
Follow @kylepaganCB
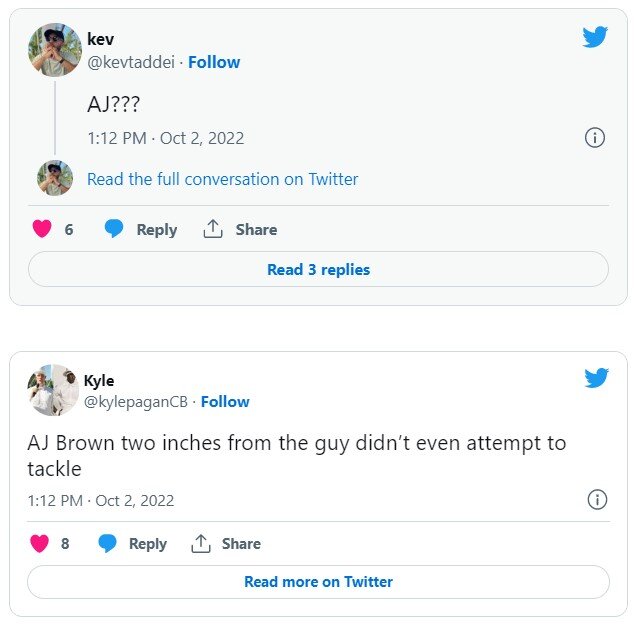[225, 402]
